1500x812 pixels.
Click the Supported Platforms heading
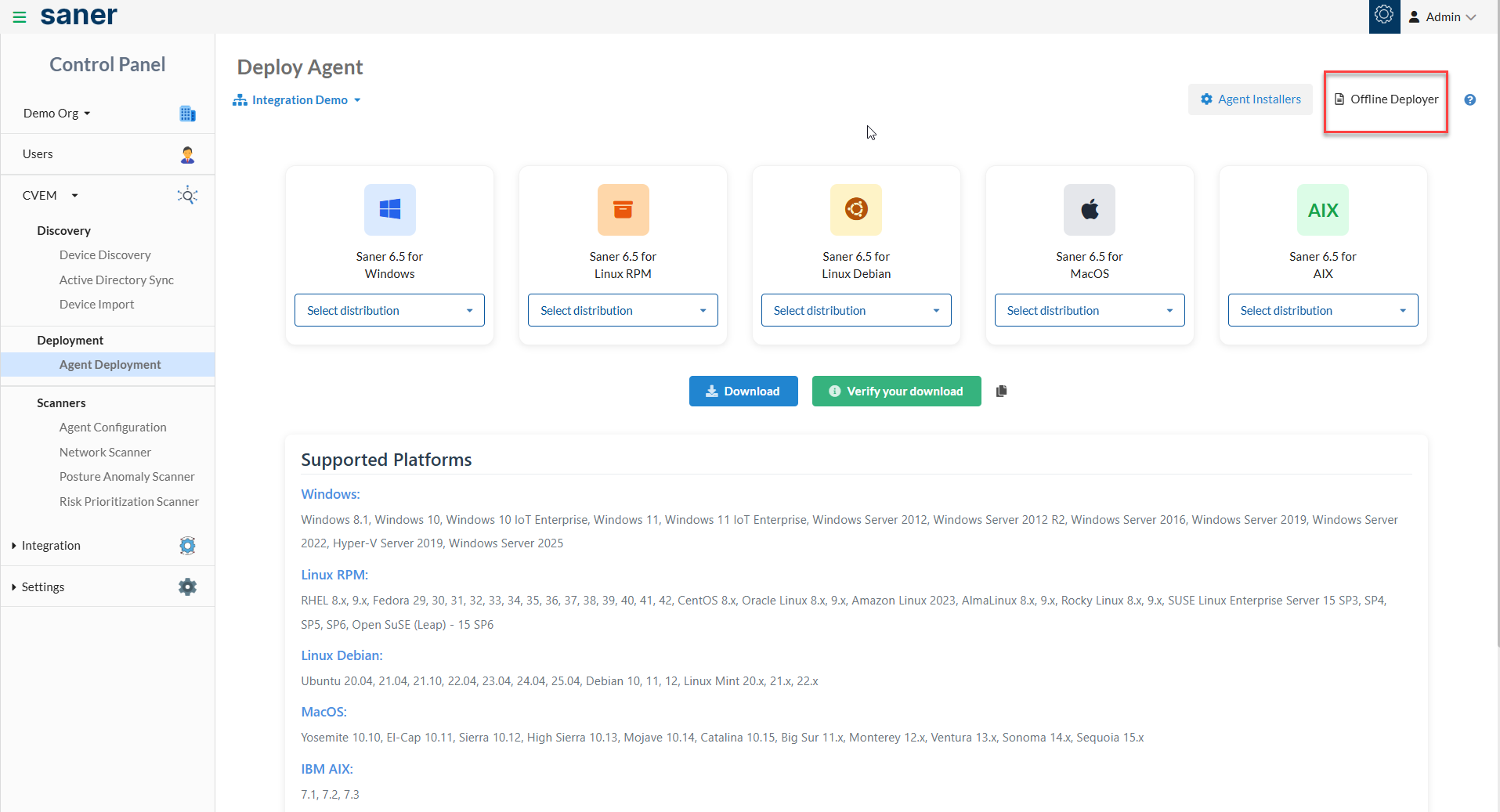point(386,460)
